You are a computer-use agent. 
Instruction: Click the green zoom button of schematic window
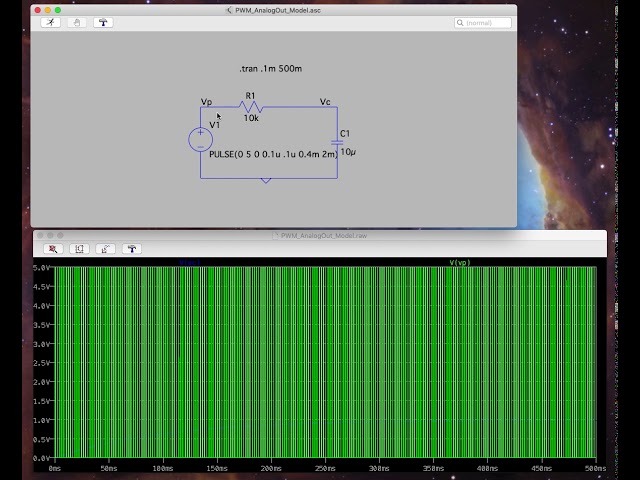58,10
